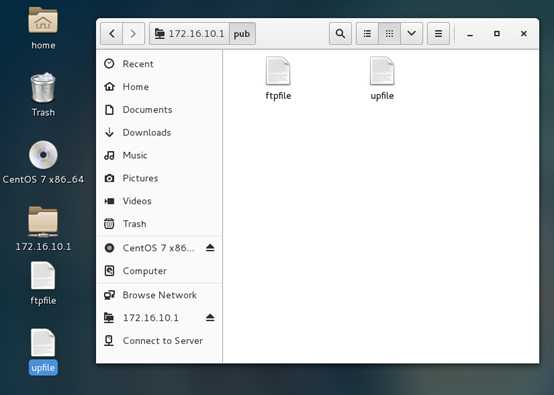Viewport: 554px width, 395px height.
Task: Open view options dropdown arrow
Action: point(412,34)
